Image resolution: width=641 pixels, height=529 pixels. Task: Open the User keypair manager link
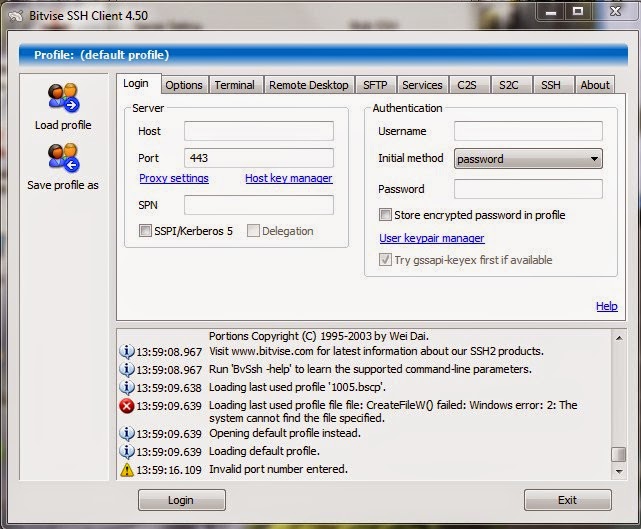click(x=432, y=238)
